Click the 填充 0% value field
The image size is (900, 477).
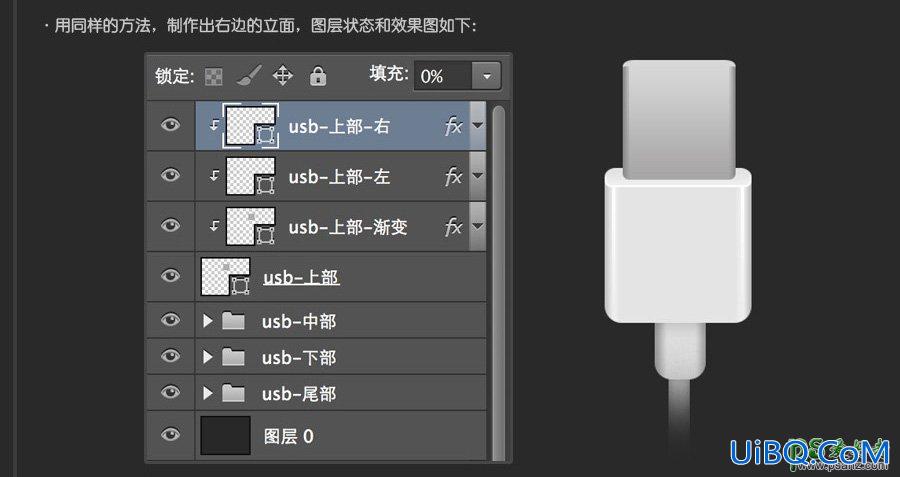(x=443, y=76)
